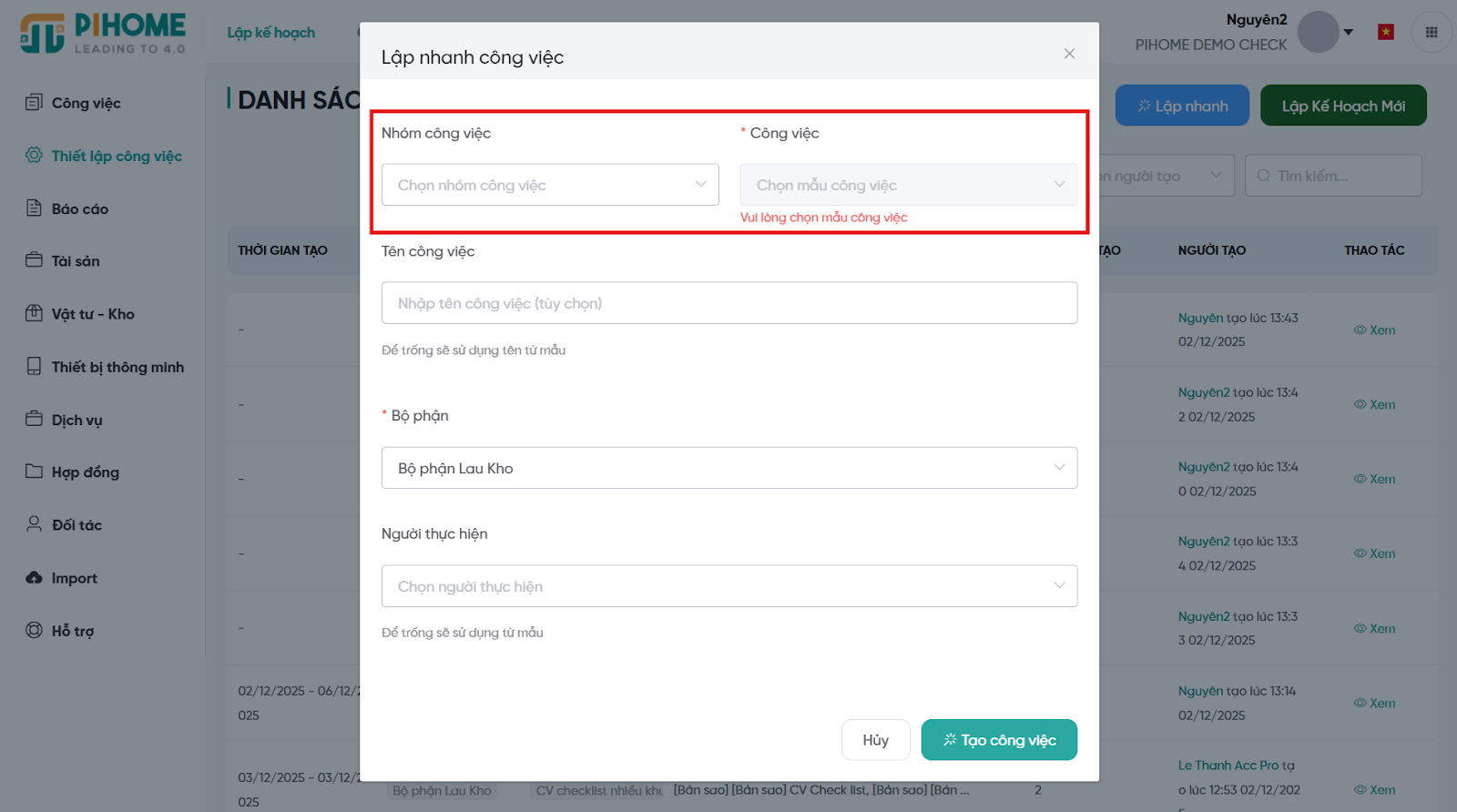Select the Hỗ trợ support menu item

click(x=72, y=630)
